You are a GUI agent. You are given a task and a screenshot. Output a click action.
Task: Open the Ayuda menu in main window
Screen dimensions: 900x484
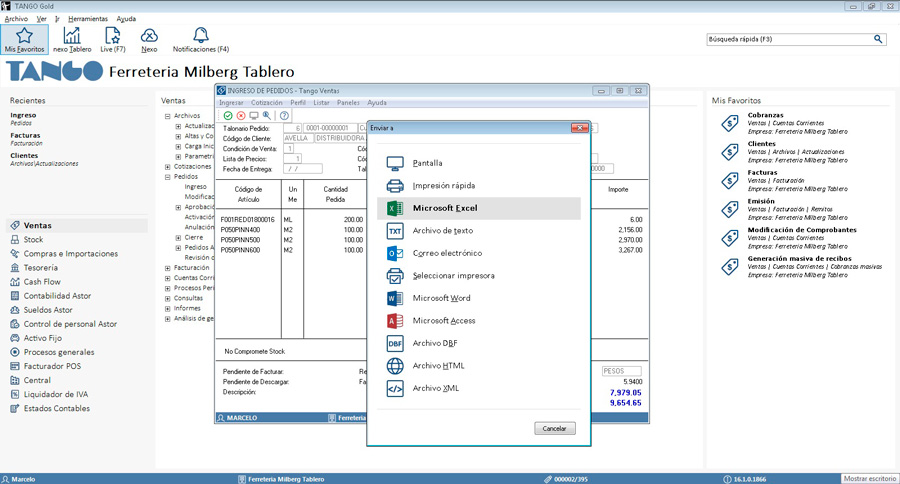pyautogui.click(x=126, y=19)
